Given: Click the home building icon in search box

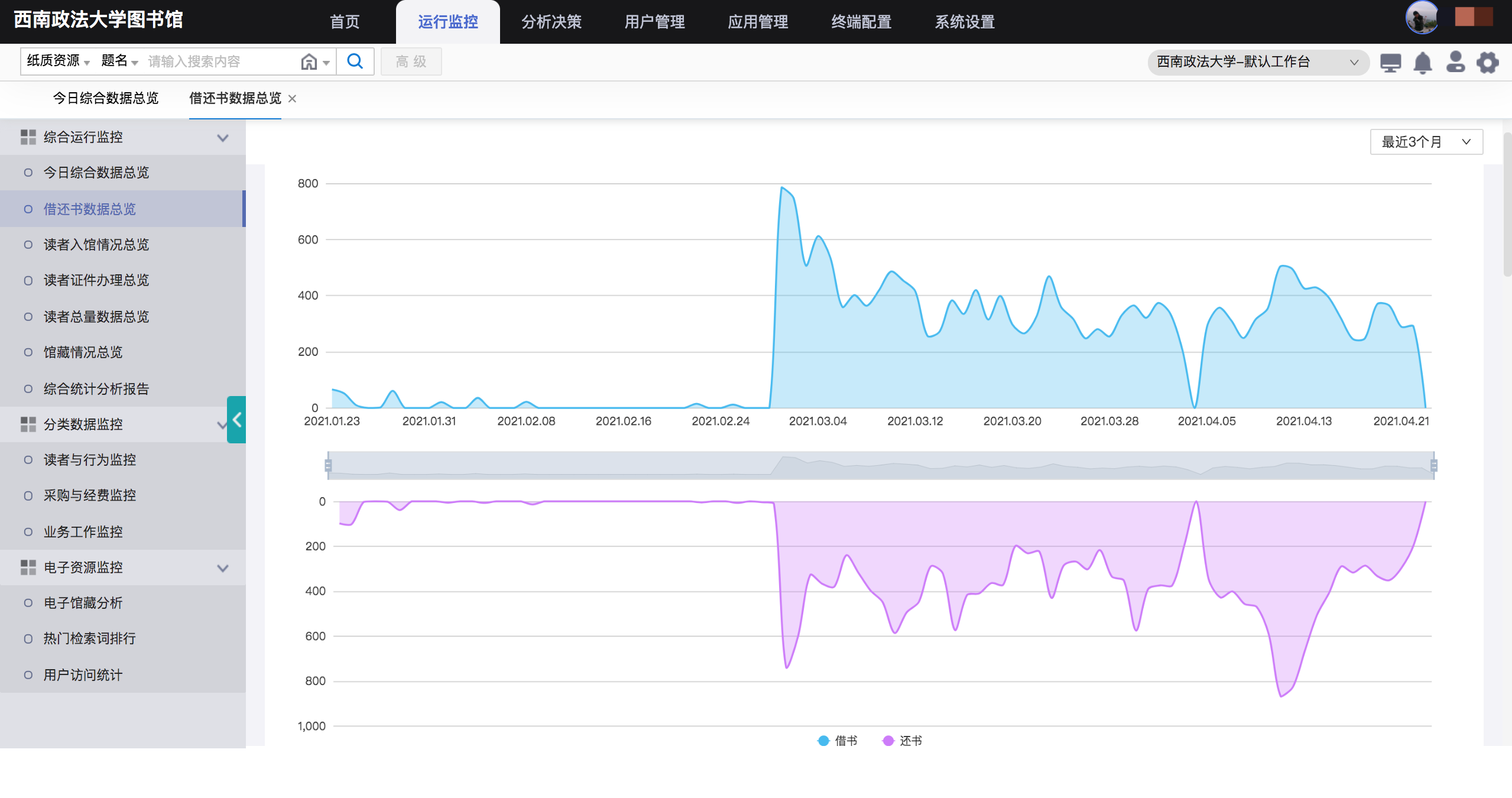Looking at the screenshot, I should [309, 61].
